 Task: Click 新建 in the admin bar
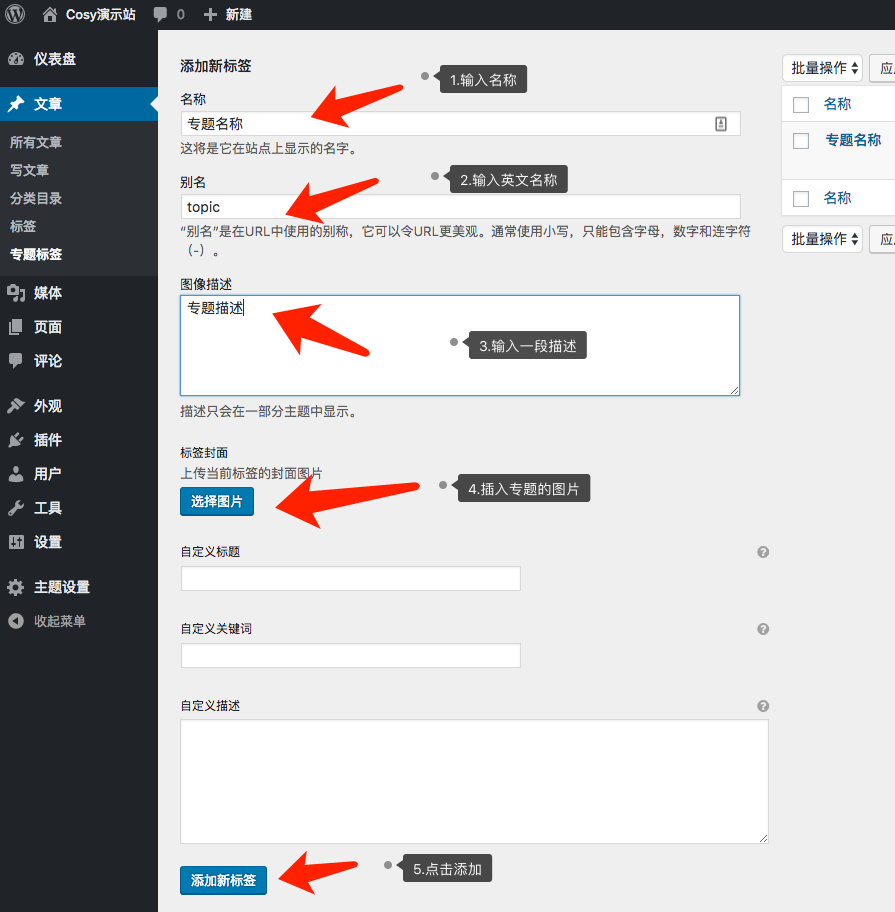(238, 15)
